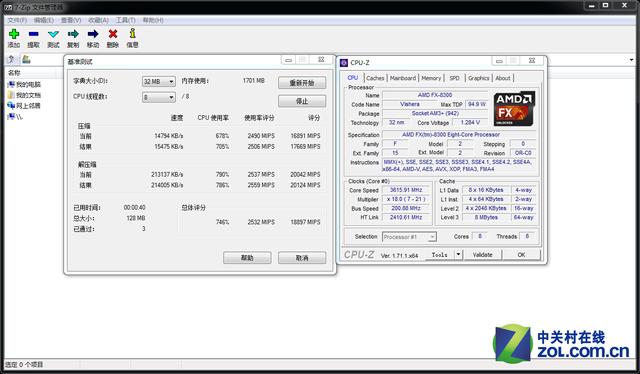The image size is (640, 374).
Task: Open the Edit (编辑) menu
Action: [44, 20]
